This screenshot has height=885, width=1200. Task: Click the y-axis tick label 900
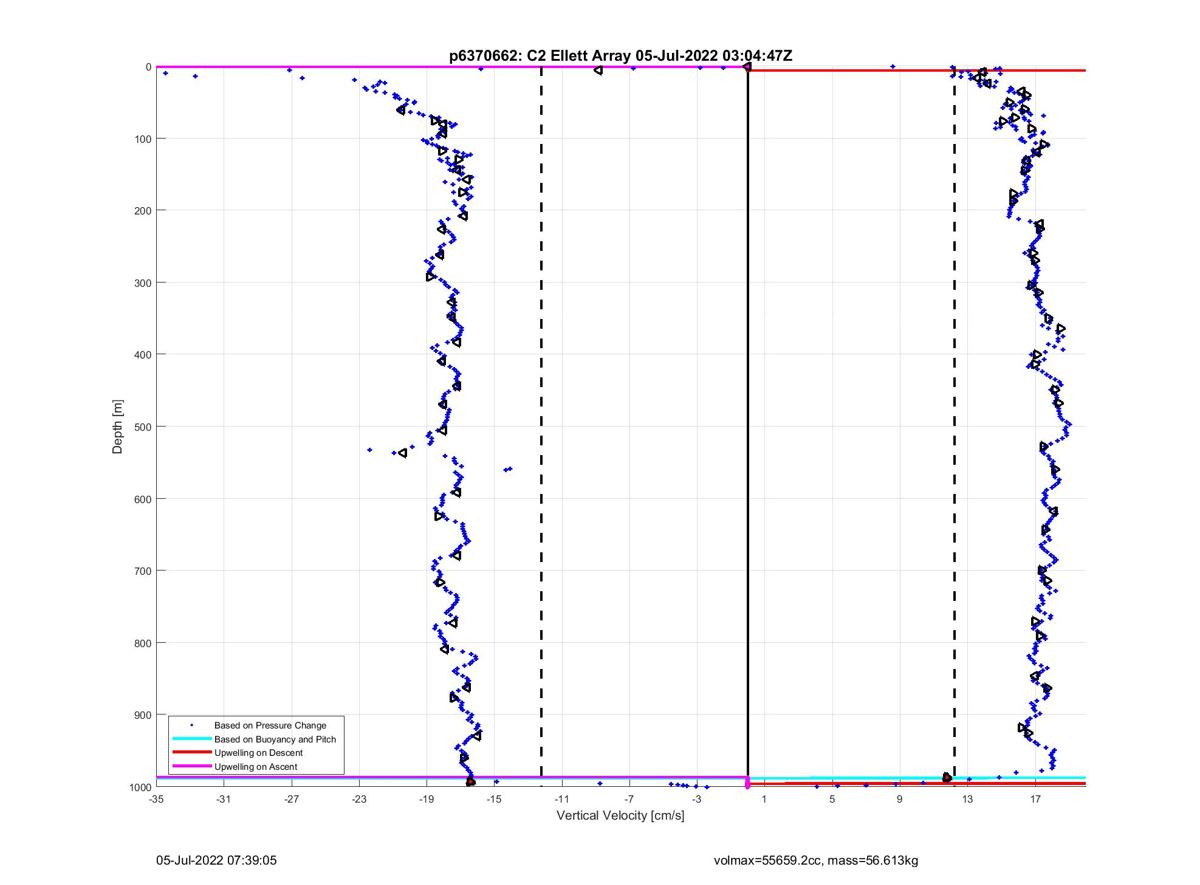tap(142, 715)
